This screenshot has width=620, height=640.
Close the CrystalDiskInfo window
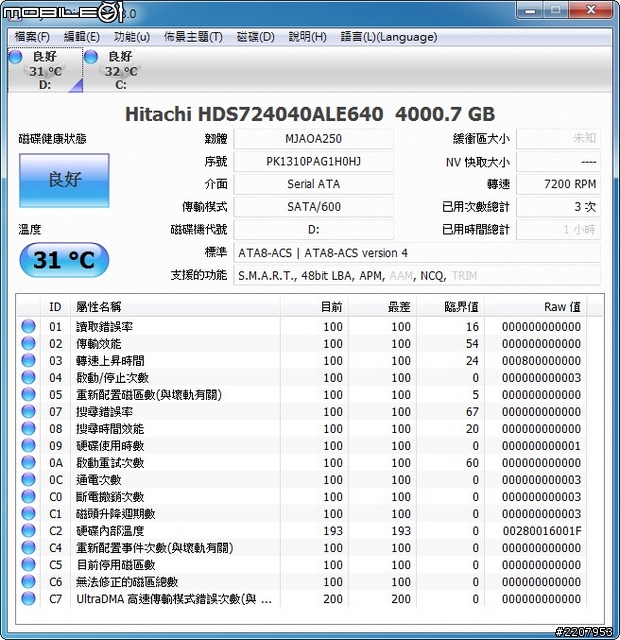(591, 10)
